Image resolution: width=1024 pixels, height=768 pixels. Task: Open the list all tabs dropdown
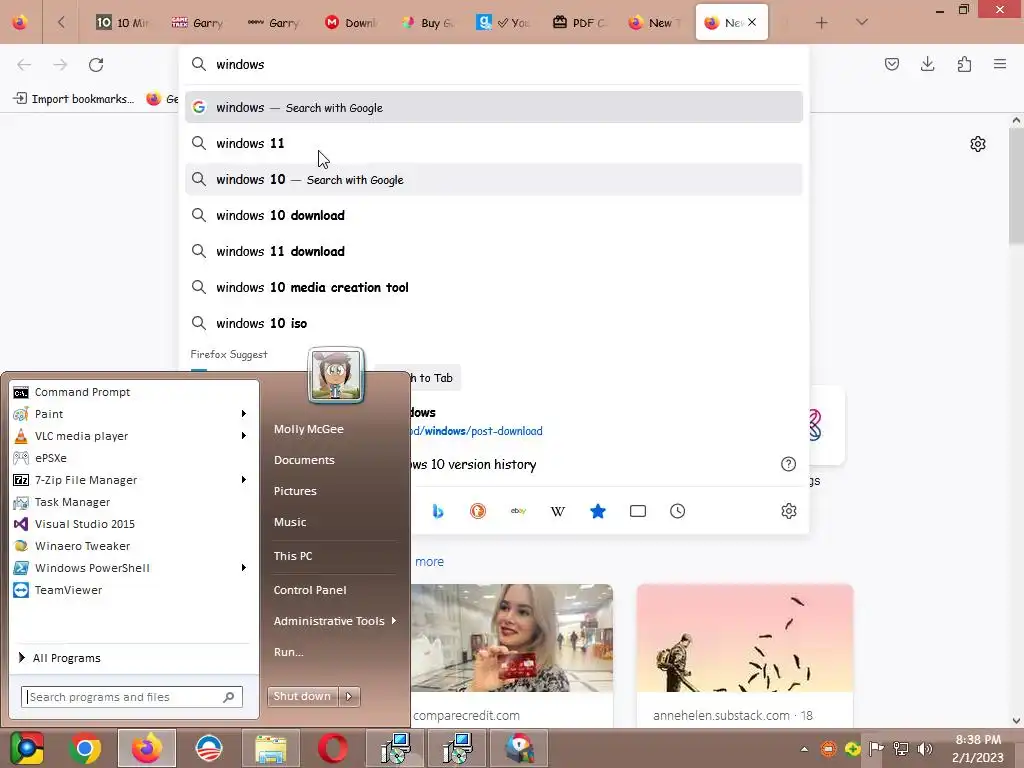(x=862, y=23)
